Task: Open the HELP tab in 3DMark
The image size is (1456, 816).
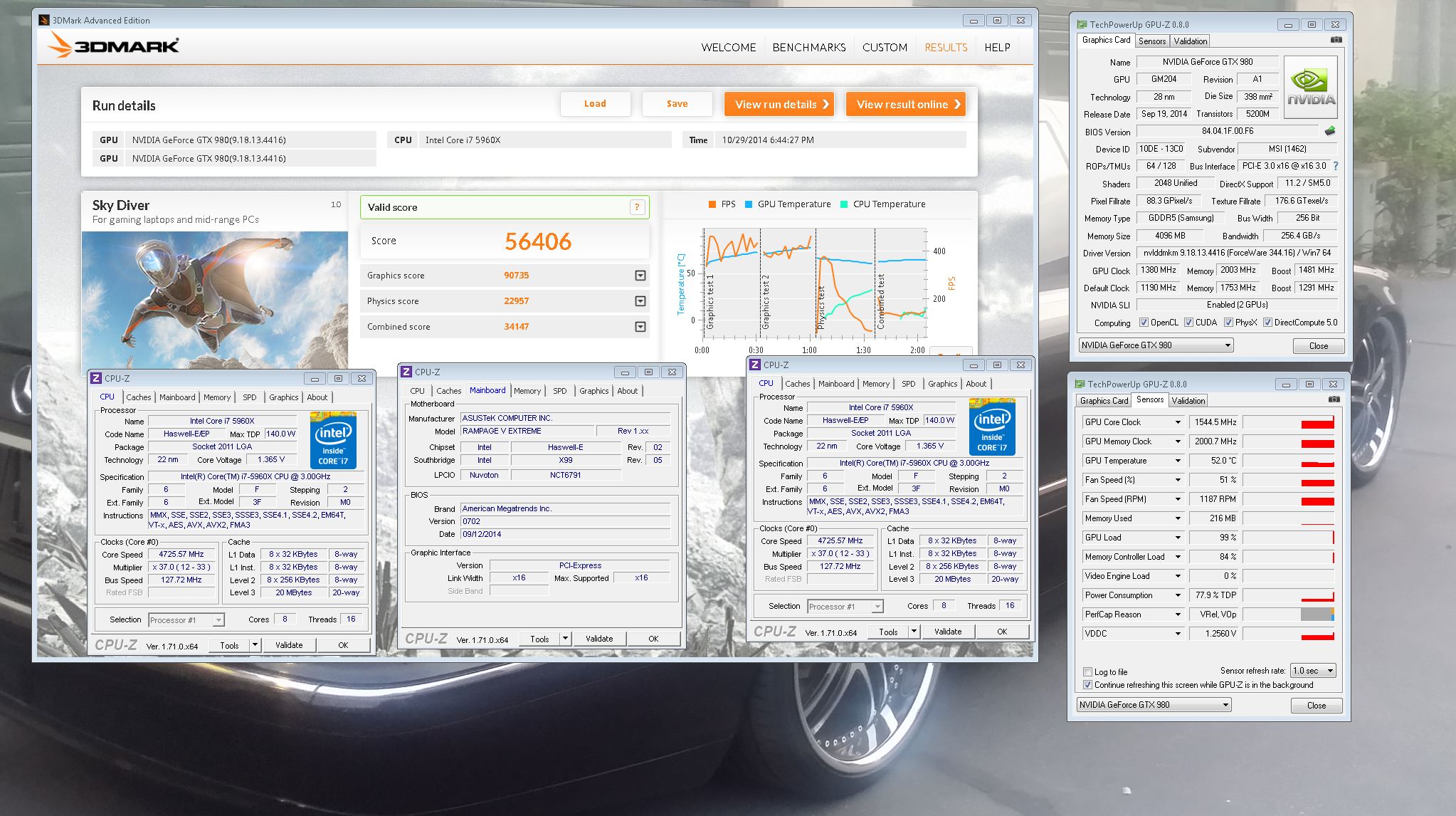Action: (x=997, y=48)
